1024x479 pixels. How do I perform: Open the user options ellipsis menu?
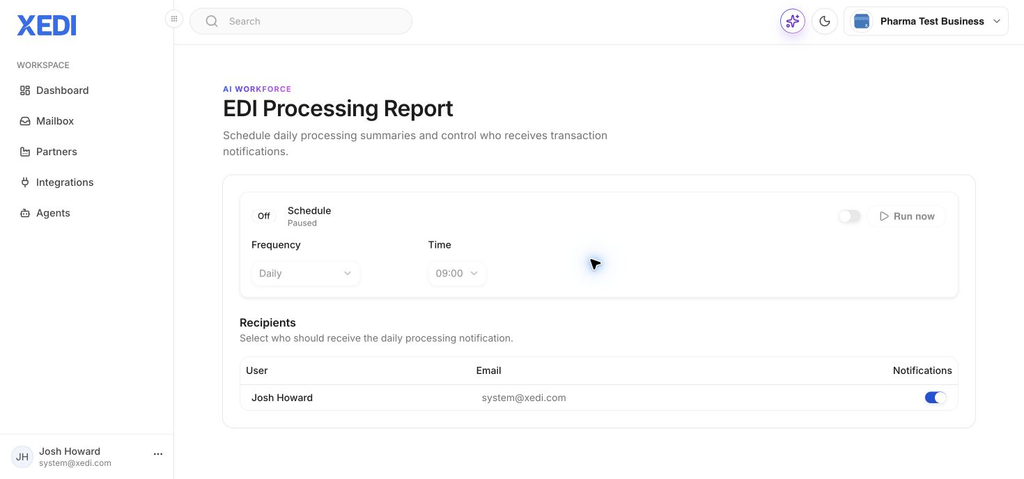pyautogui.click(x=158, y=454)
